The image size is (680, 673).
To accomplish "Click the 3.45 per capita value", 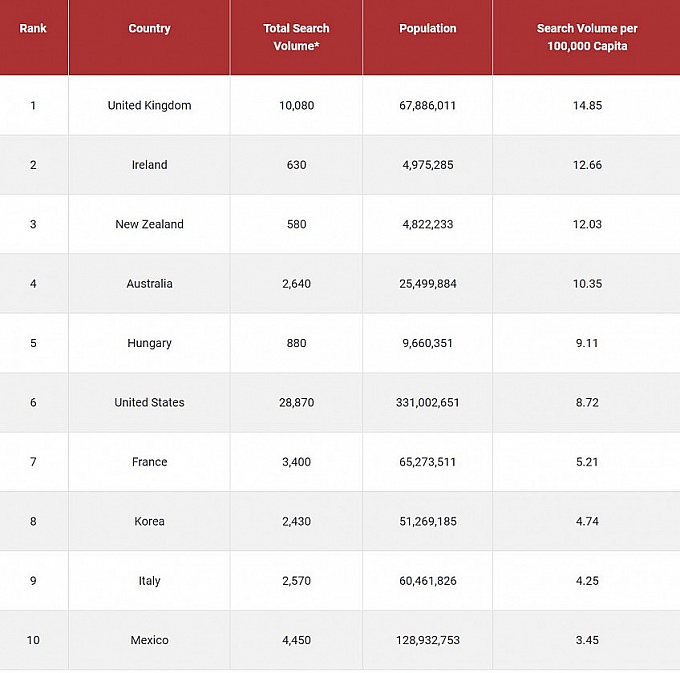I will pos(587,640).
